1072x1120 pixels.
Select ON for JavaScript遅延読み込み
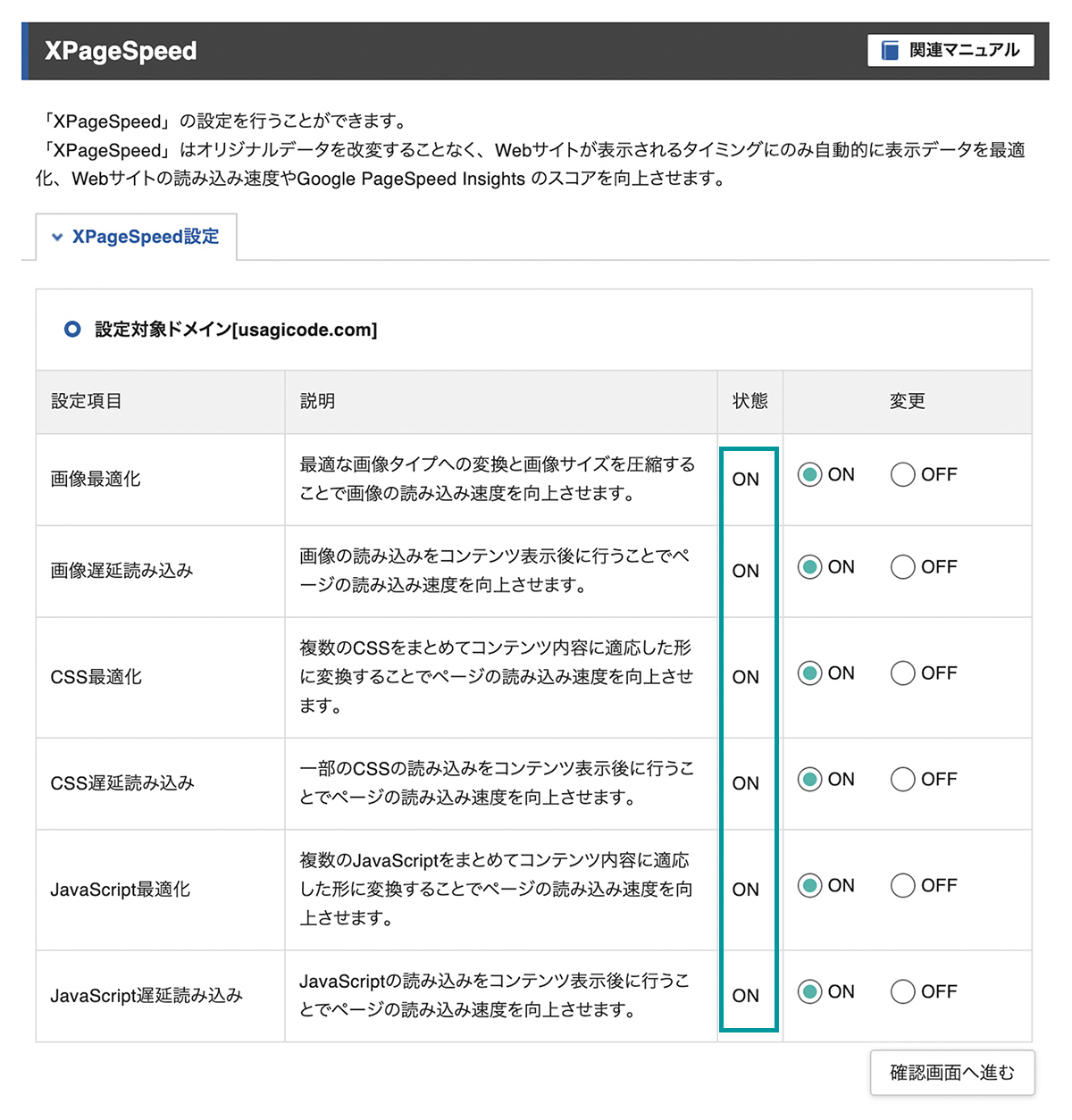tap(810, 991)
